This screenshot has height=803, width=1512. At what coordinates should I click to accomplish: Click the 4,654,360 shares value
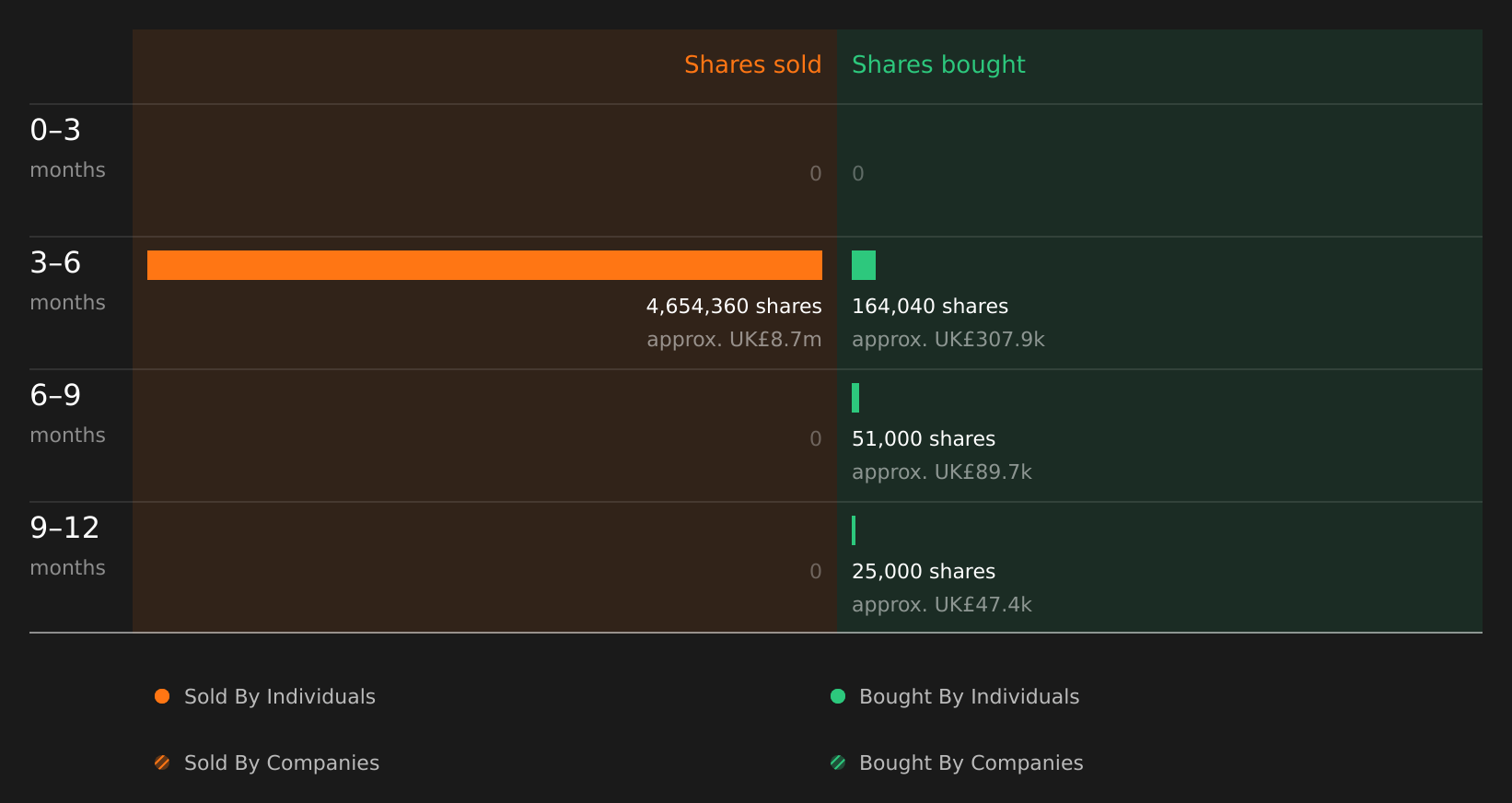click(734, 307)
